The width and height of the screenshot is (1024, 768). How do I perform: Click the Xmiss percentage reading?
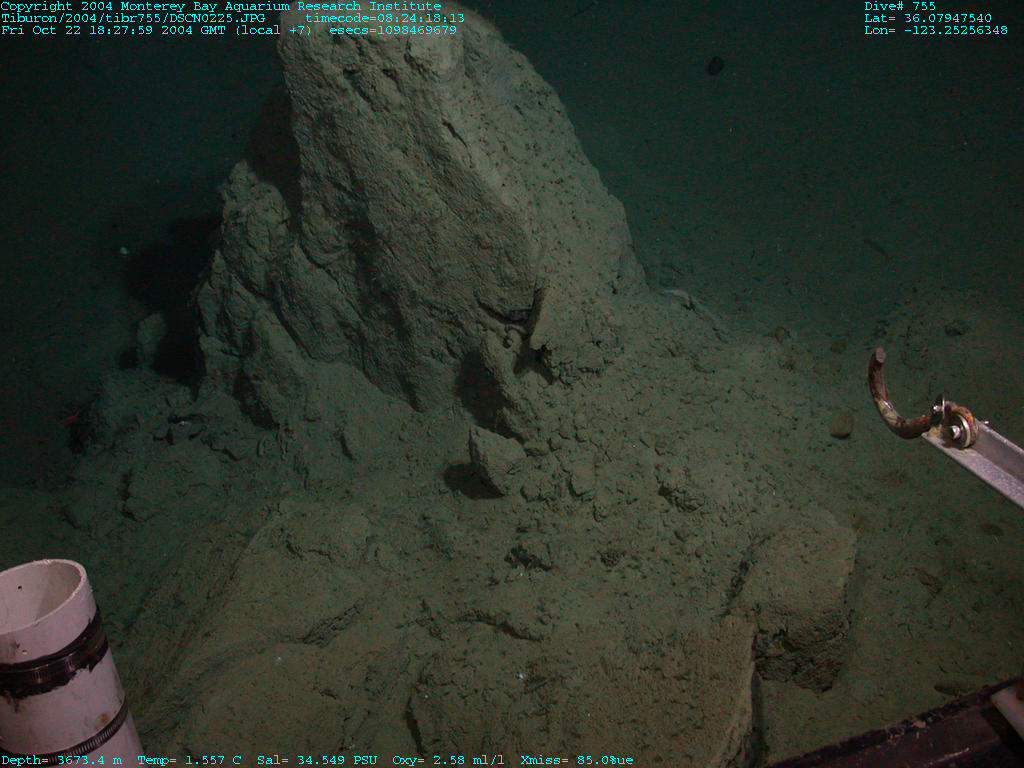(x=576, y=760)
